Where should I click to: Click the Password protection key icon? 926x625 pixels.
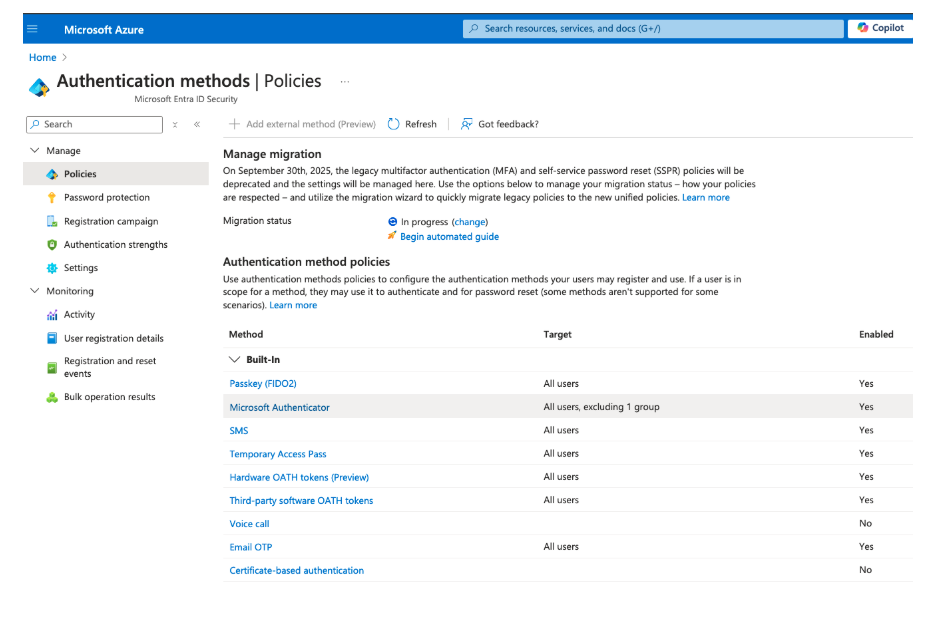pyautogui.click(x=52, y=197)
